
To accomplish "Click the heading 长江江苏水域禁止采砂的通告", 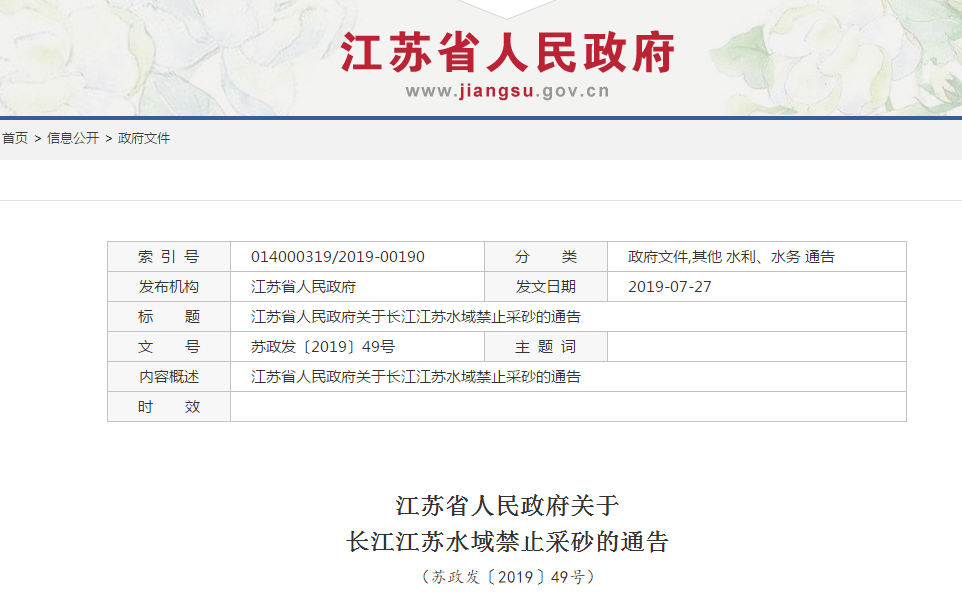I will coord(507,542).
